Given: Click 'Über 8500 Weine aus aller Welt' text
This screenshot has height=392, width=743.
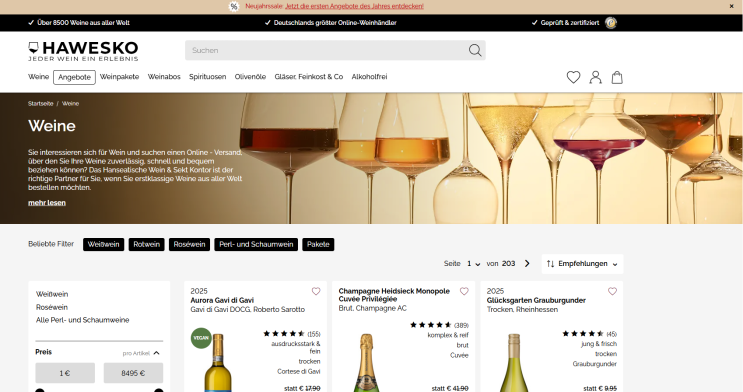Looking at the screenshot, I should click(x=83, y=23).
